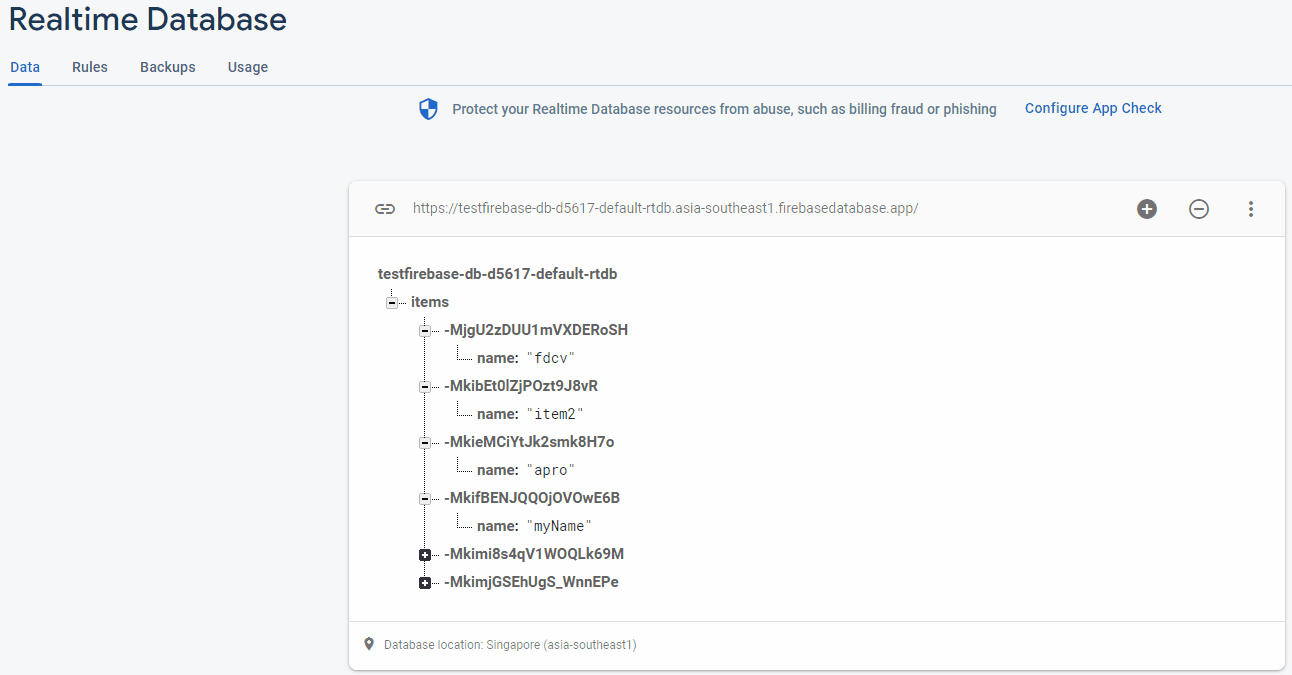The image size is (1292, 675).
Task: Click the name key beside "apro"
Action: click(x=497, y=470)
